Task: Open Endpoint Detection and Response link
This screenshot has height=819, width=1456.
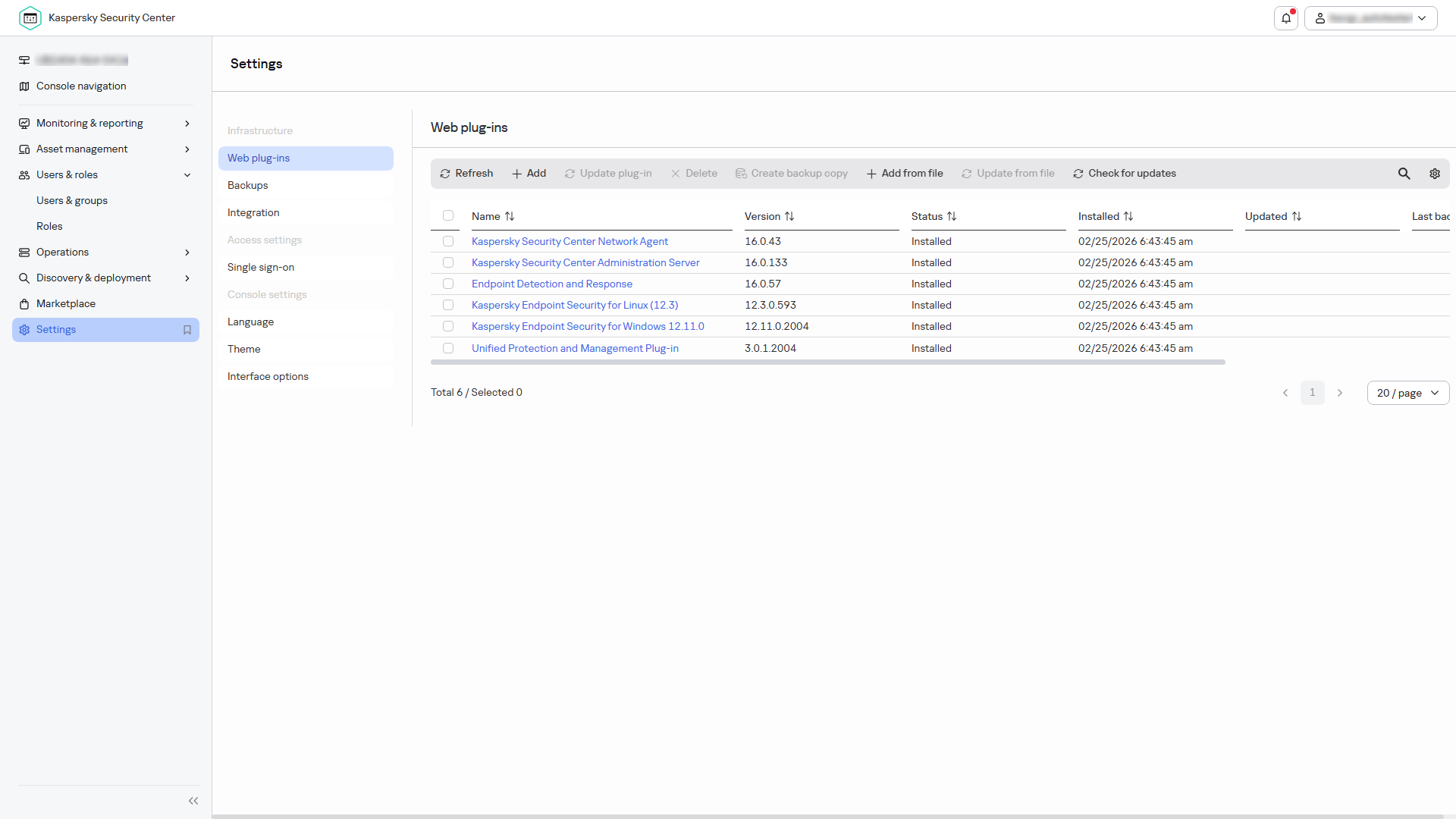Action: click(552, 284)
